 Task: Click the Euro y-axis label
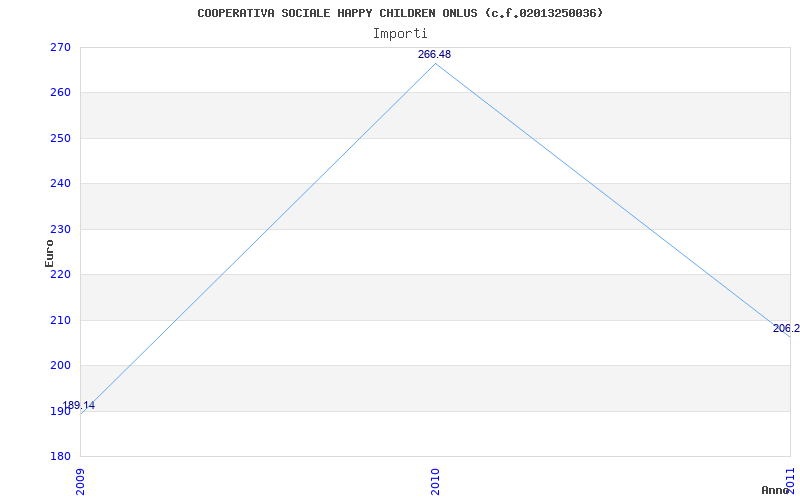click(x=49, y=253)
